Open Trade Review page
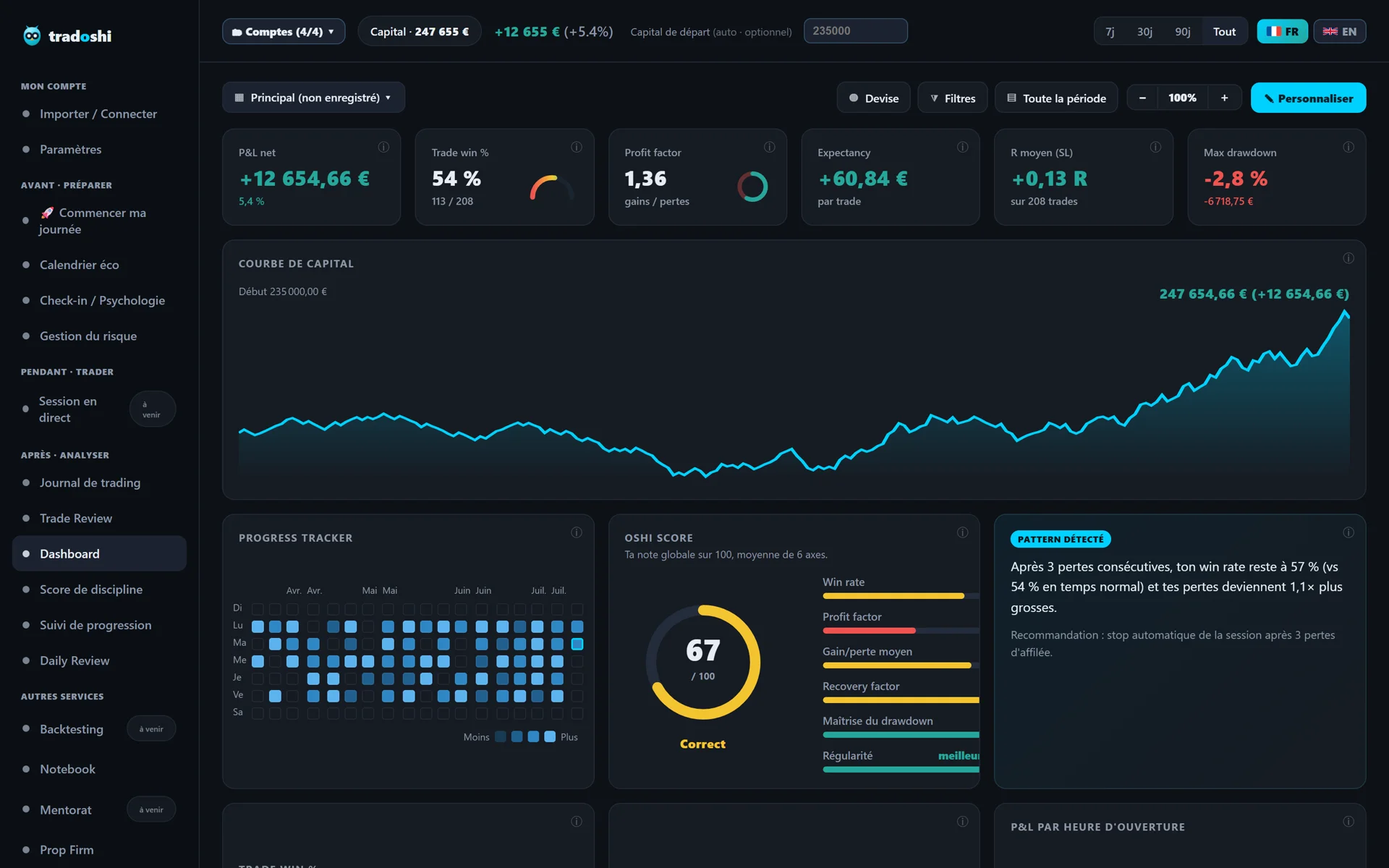Screen dimensions: 1389x868 pos(99,518)
